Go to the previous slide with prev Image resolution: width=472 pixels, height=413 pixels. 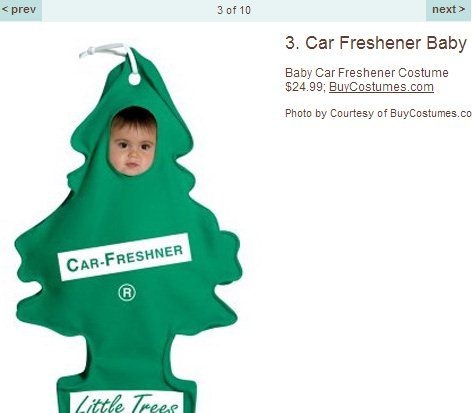pos(21,10)
